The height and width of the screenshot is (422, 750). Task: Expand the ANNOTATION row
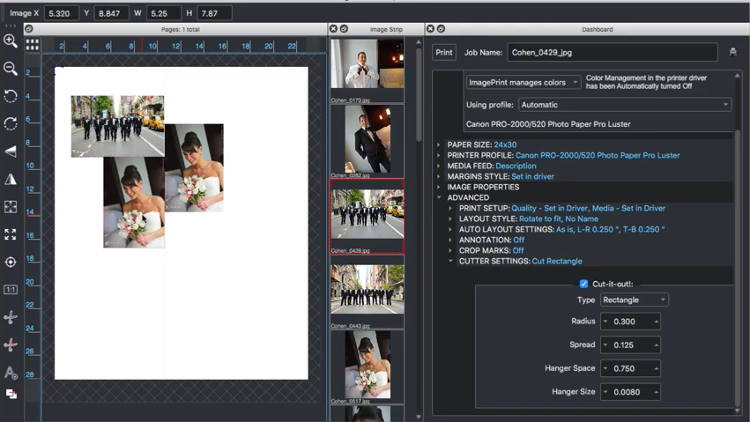coord(450,240)
